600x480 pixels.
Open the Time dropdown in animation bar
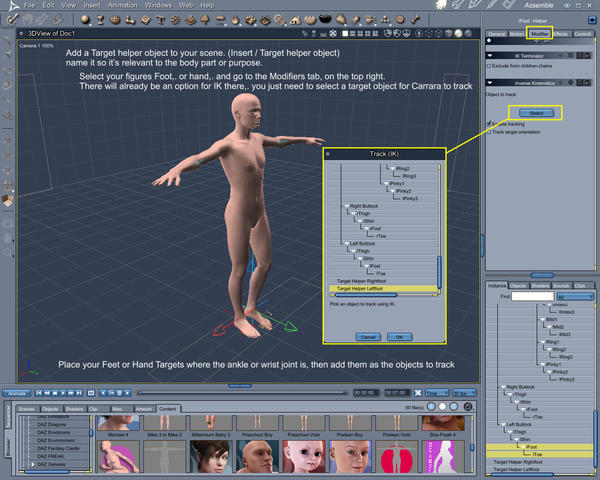click(x=437, y=393)
